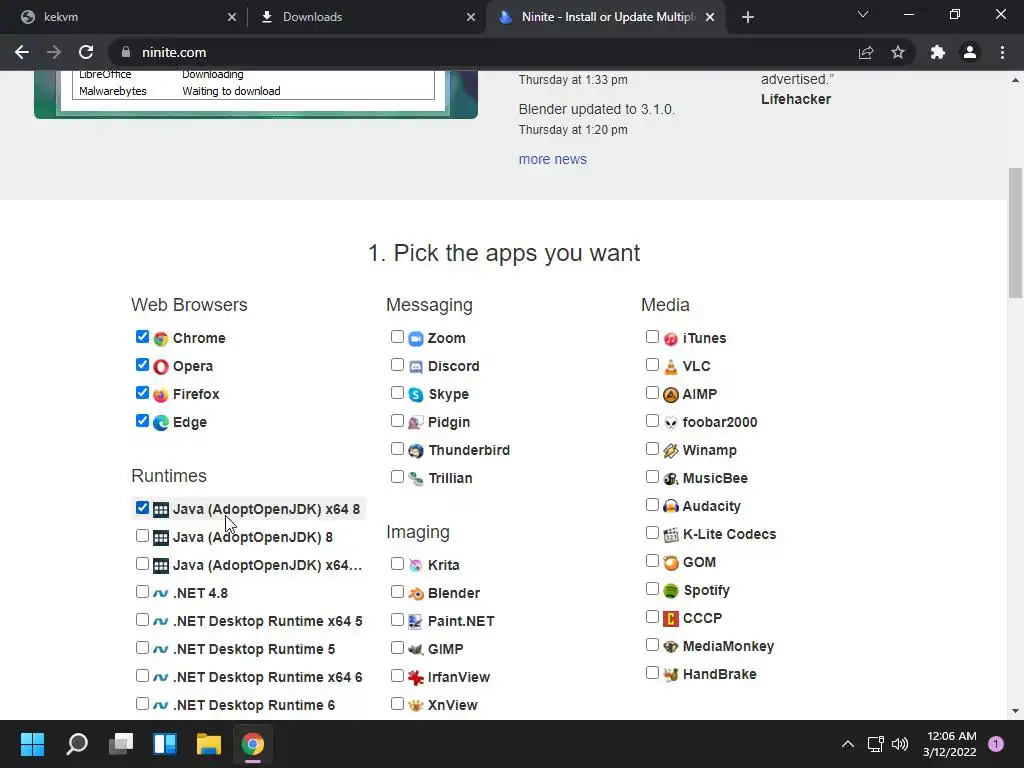Check the Pidgin checkbox
The height and width of the screenshot is (768, 1024).
(397, 421)
